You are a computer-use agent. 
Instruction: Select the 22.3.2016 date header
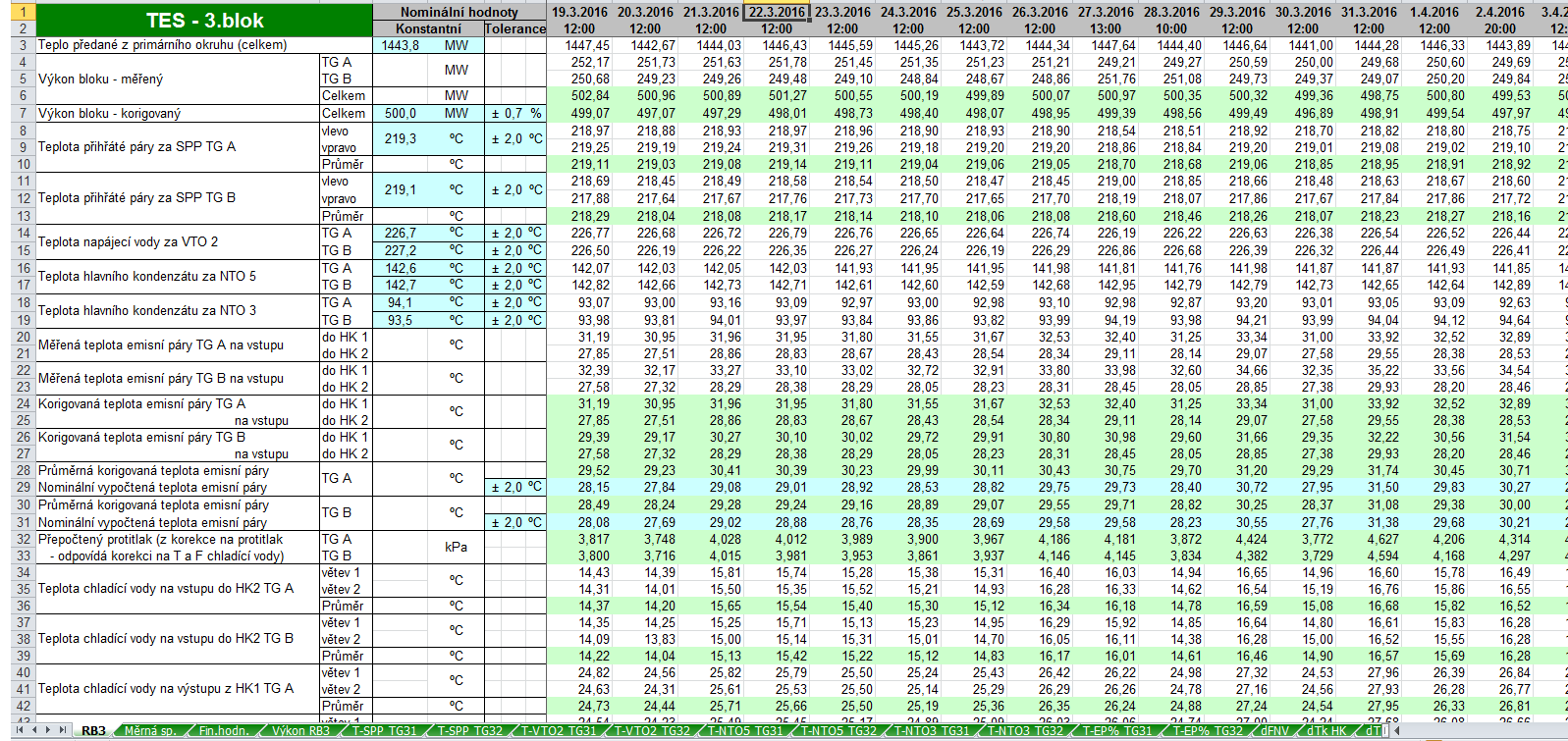point(777,12)
